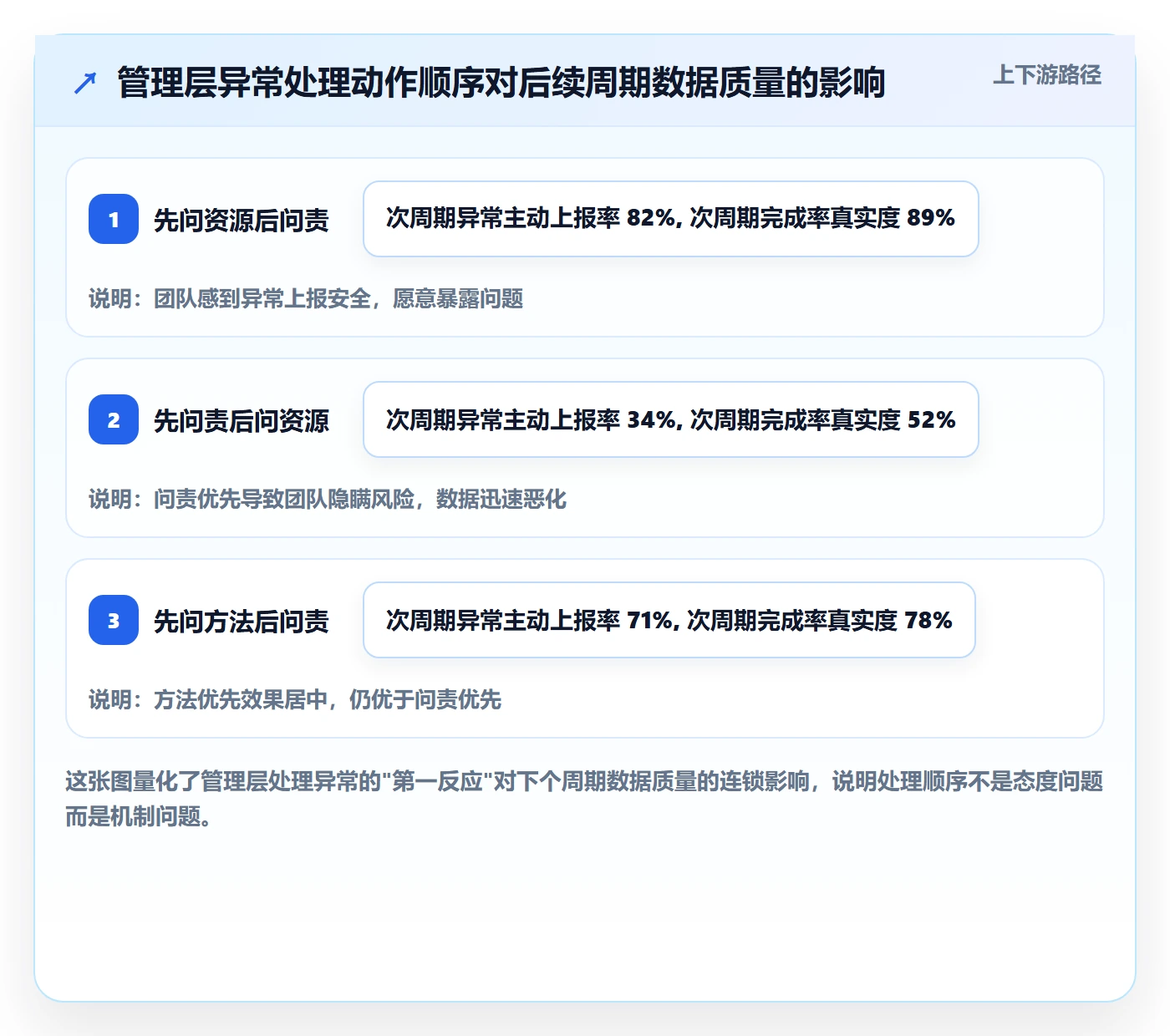Click the blue number 3 badge

point(114,620)
